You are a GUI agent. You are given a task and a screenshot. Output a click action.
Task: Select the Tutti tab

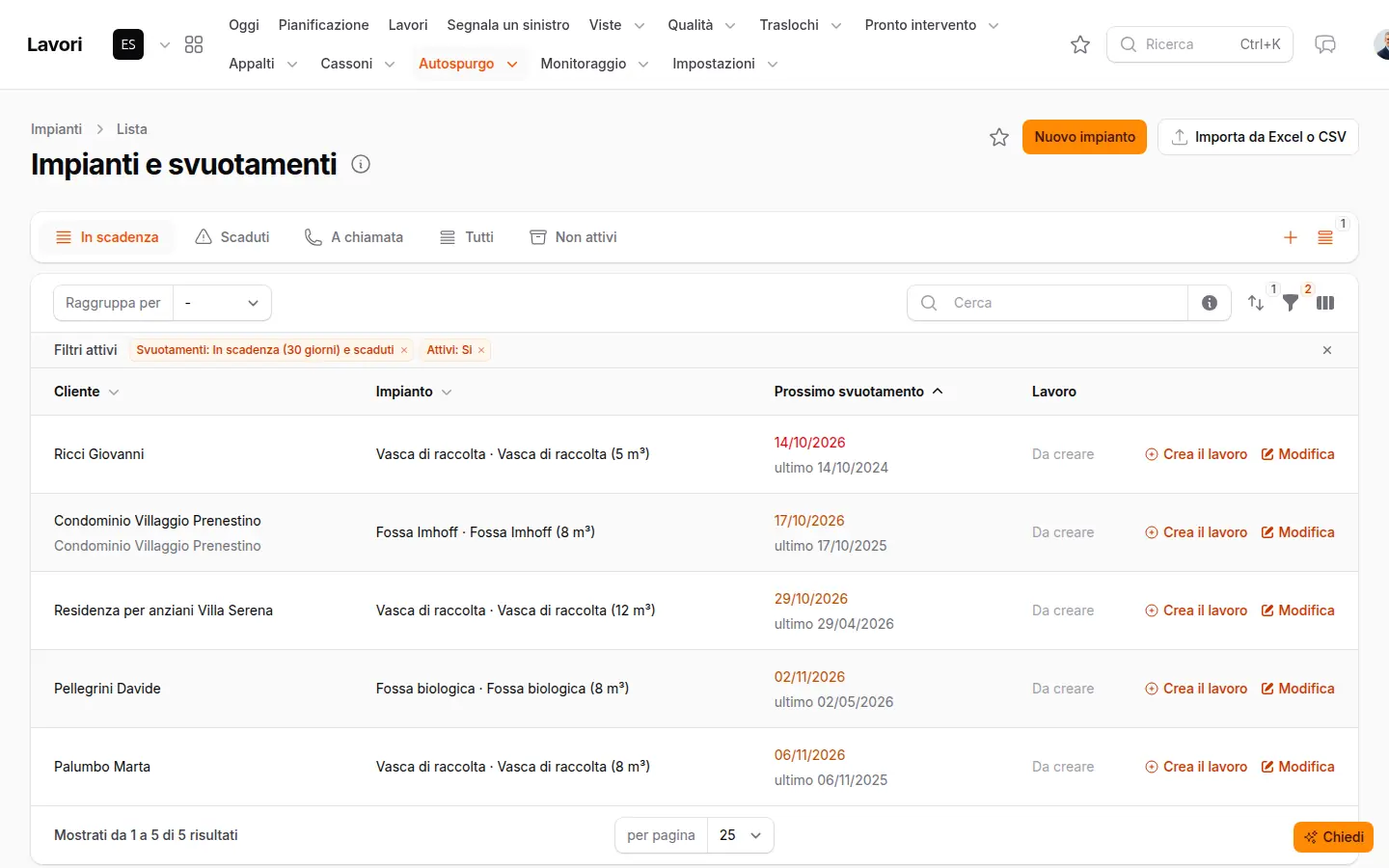pos(467,237)
